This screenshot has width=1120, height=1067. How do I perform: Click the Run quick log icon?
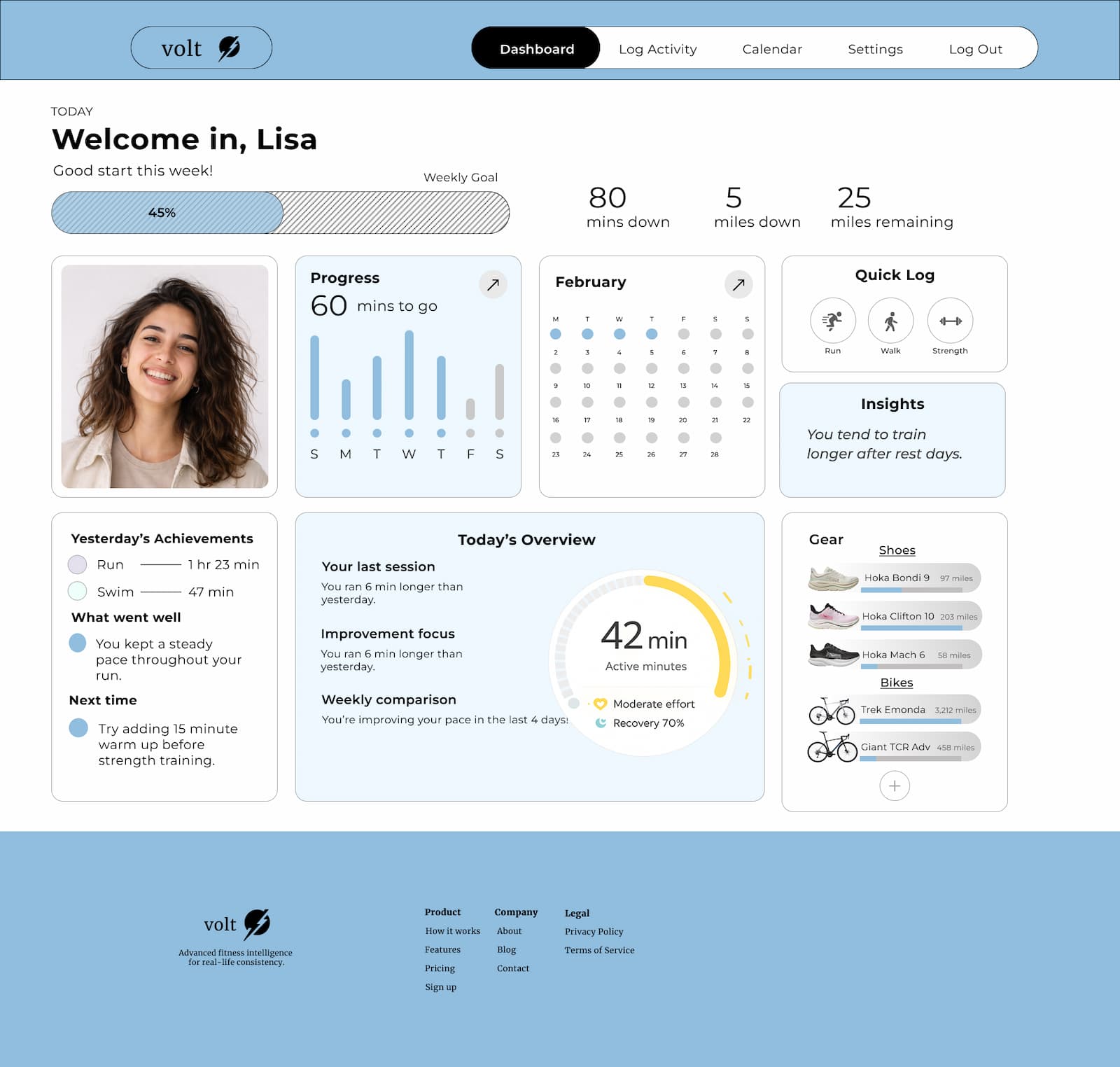tap(832, 321)
